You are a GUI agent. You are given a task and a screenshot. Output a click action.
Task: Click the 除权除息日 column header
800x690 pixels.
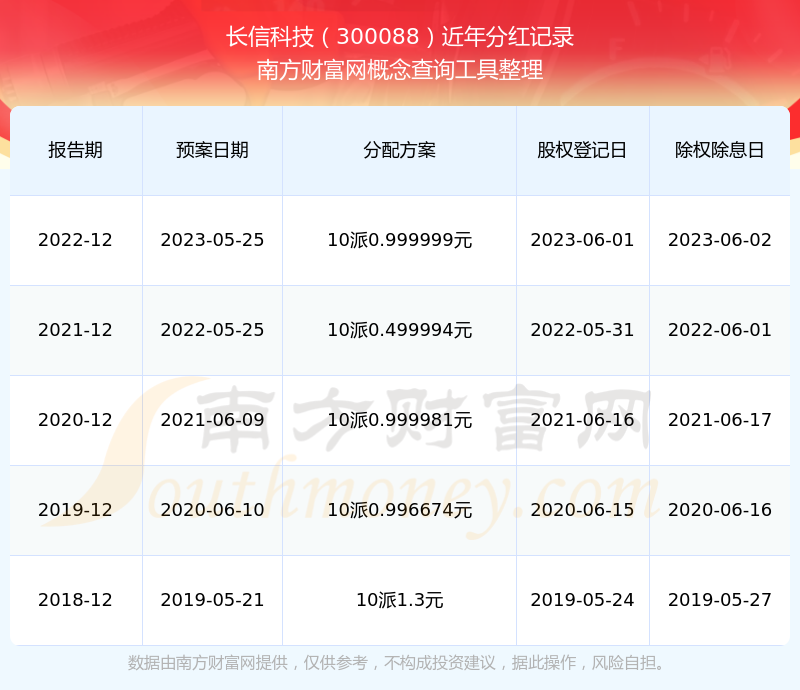719,150
